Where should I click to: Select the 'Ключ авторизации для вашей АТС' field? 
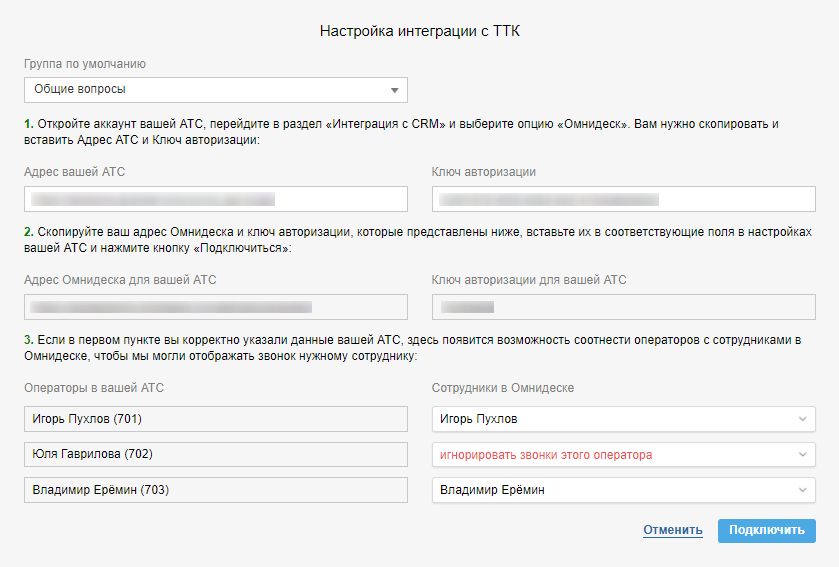[623, 307]
